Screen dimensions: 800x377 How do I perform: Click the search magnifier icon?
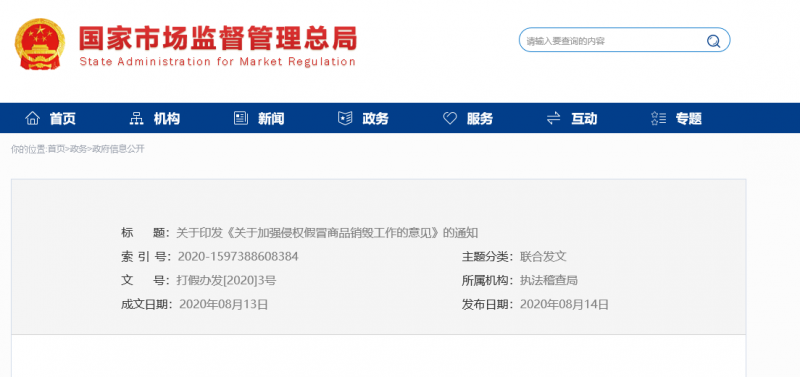coord(713,41)
